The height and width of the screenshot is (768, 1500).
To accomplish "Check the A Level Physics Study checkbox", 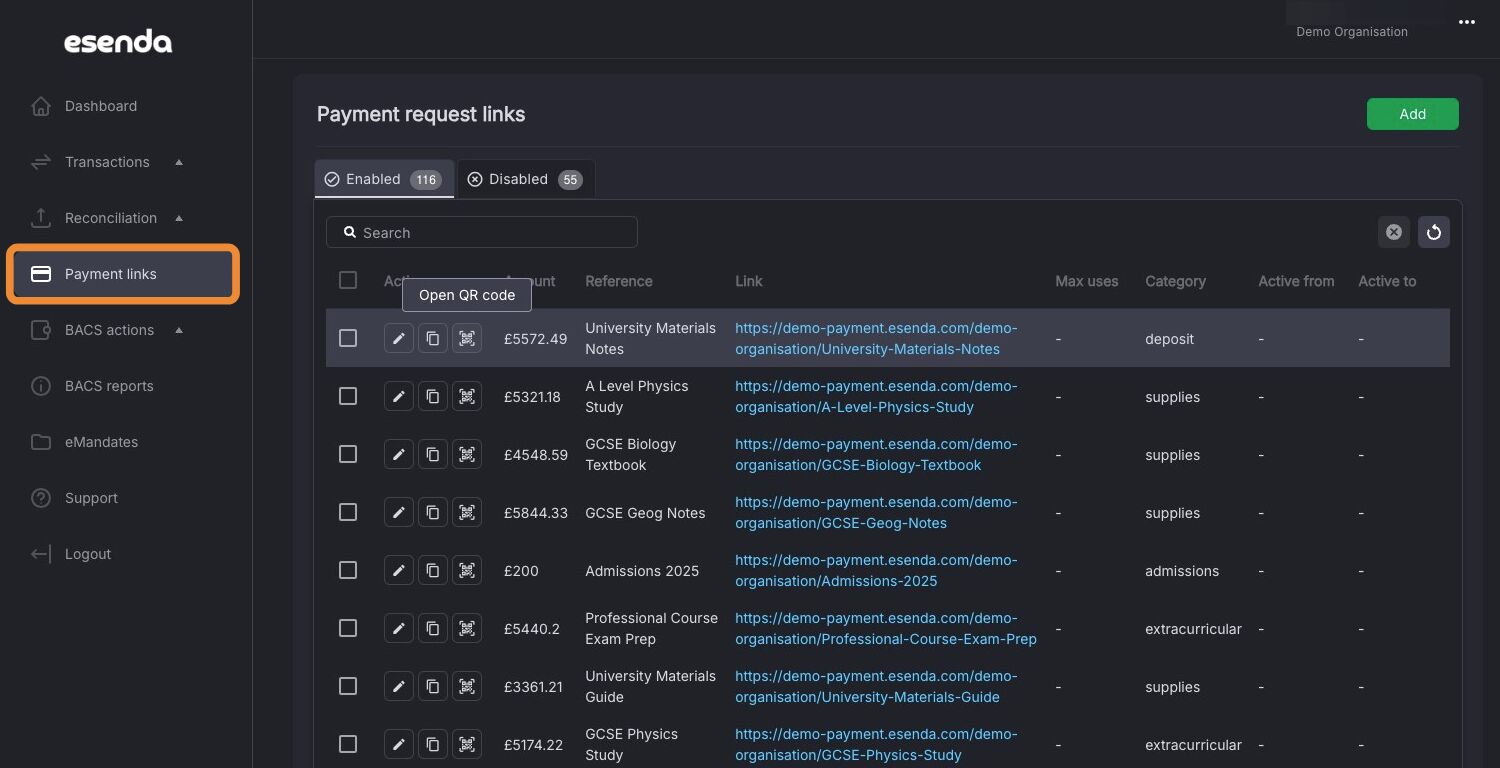I will [348, 397].
